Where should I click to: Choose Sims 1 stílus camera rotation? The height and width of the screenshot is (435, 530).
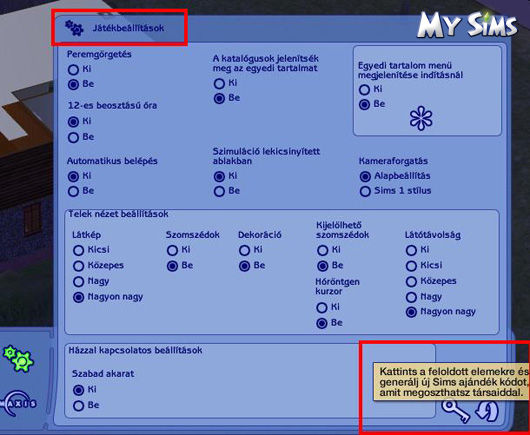365,192
